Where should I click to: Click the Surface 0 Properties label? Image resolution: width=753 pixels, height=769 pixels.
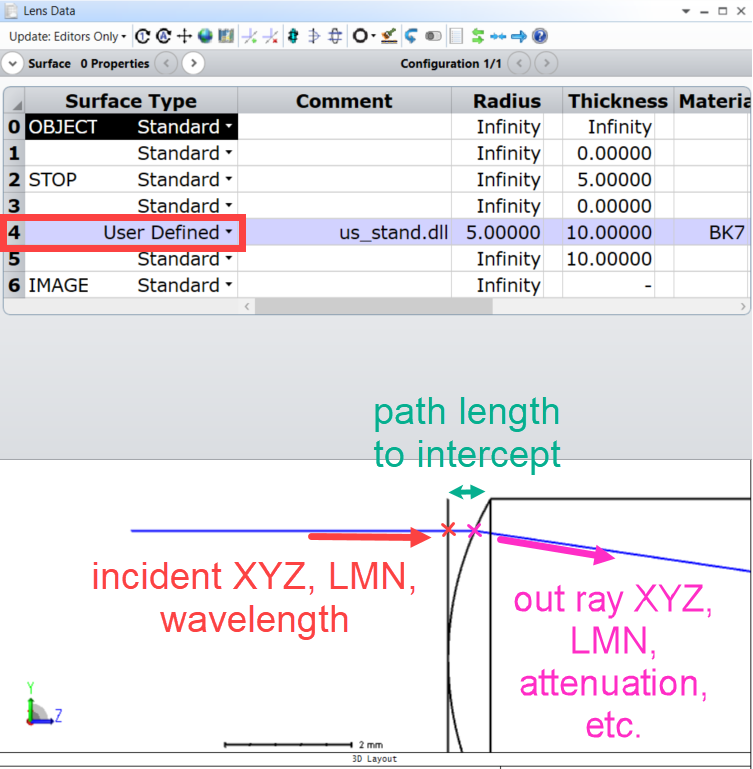[89, 64]
